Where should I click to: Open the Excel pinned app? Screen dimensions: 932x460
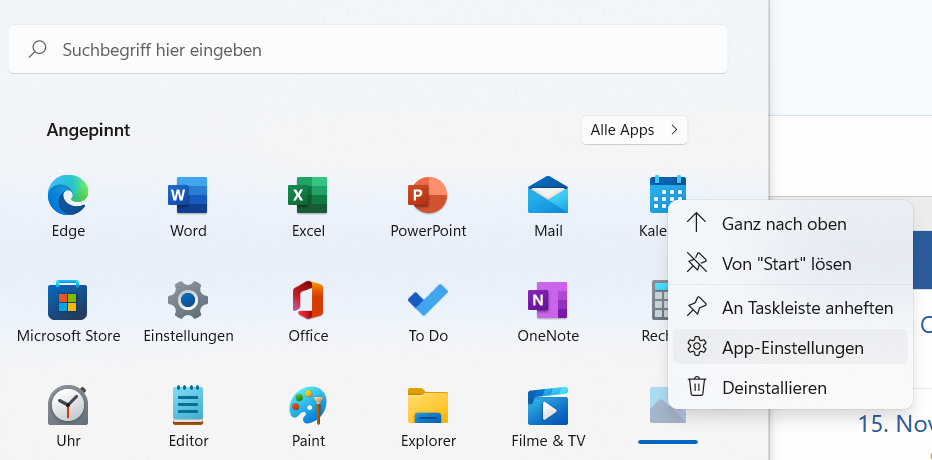[308, 206]
